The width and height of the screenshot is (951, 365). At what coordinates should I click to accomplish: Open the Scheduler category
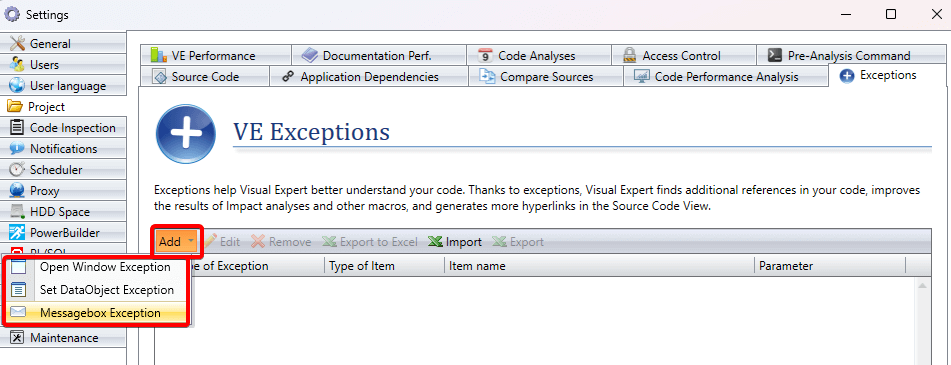click(63, 170)
